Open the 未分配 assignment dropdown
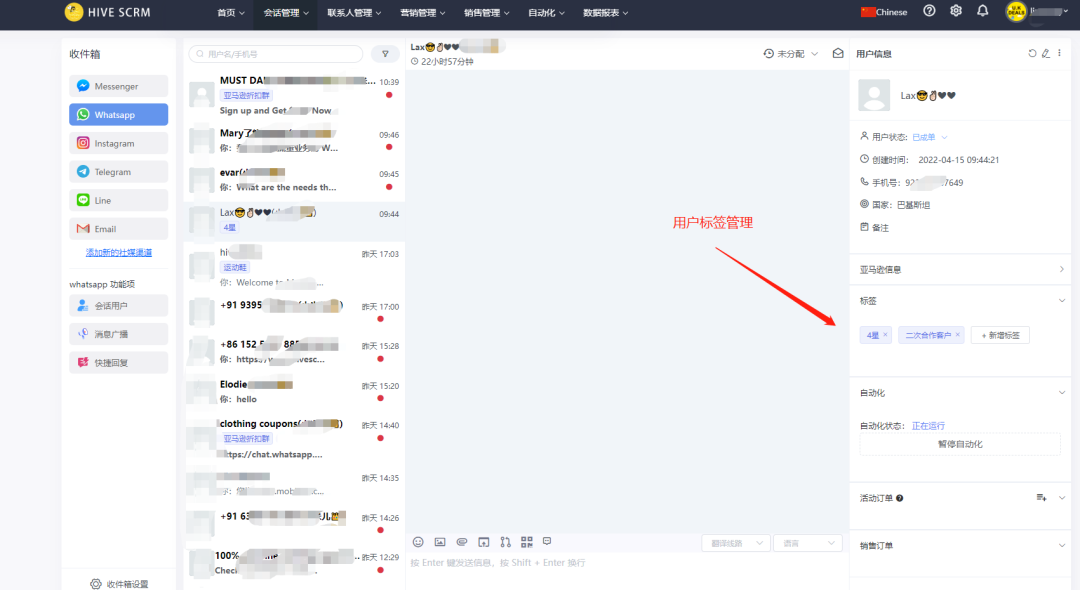This screenshot has width=1080, height=590. pos(789,52)
